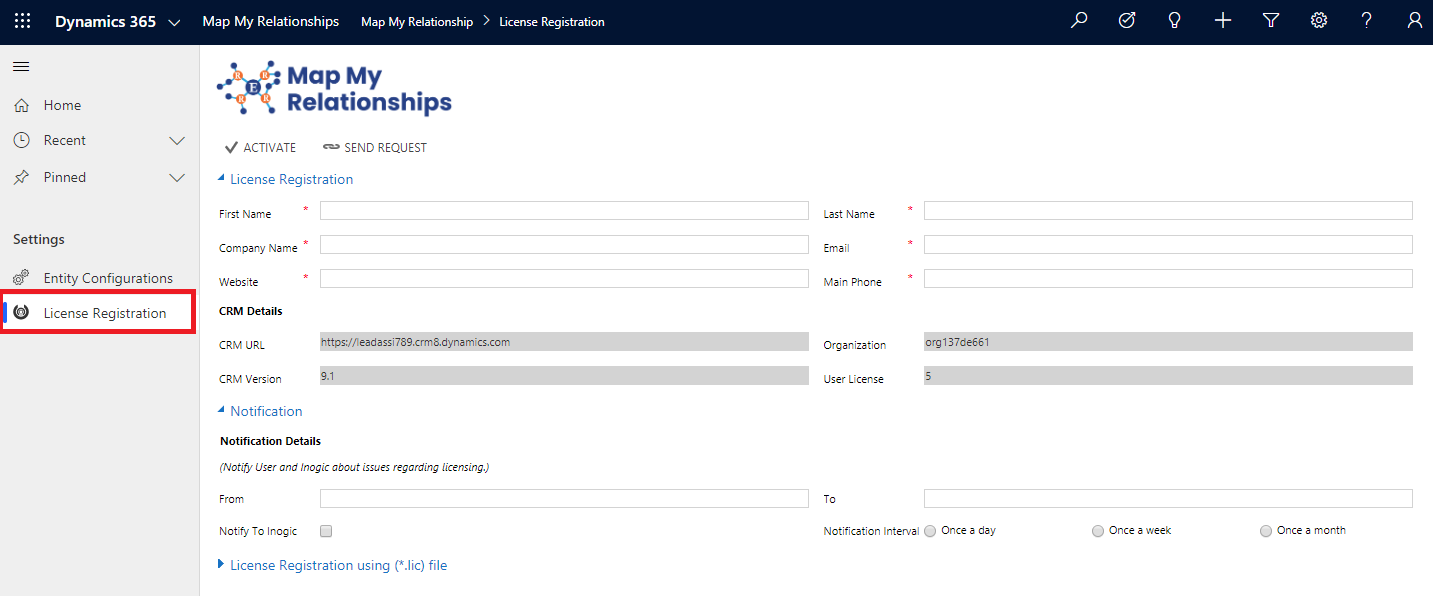
Task: Click the ACTIVATE button
Action: [261, 148]
